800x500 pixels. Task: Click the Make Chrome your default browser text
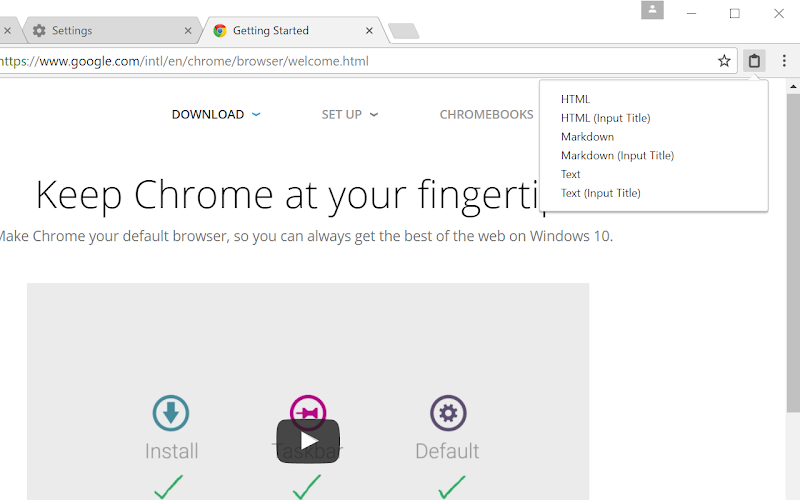[x=306, y=236]
